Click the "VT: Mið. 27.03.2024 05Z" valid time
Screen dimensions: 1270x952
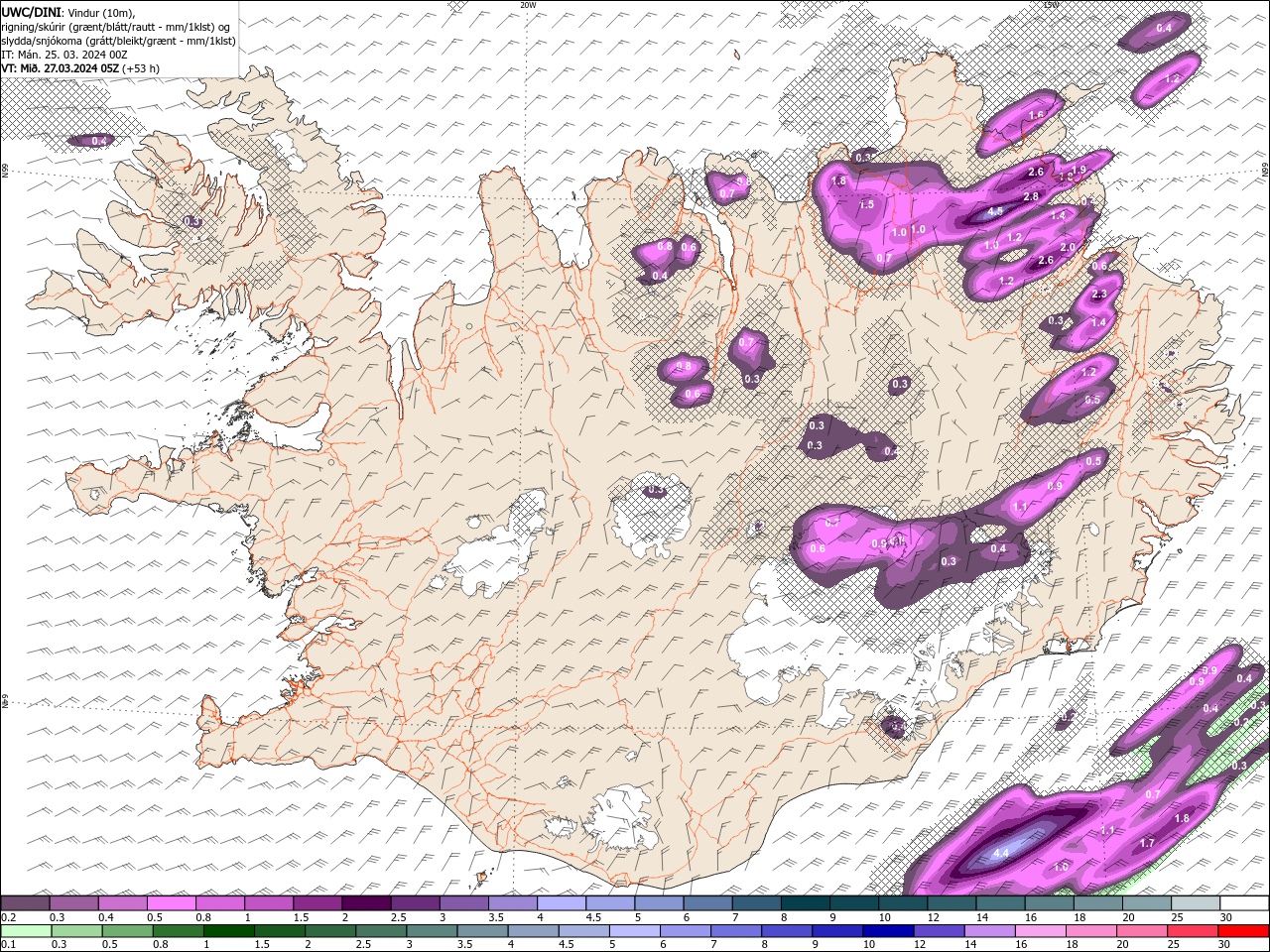point(61,68)
